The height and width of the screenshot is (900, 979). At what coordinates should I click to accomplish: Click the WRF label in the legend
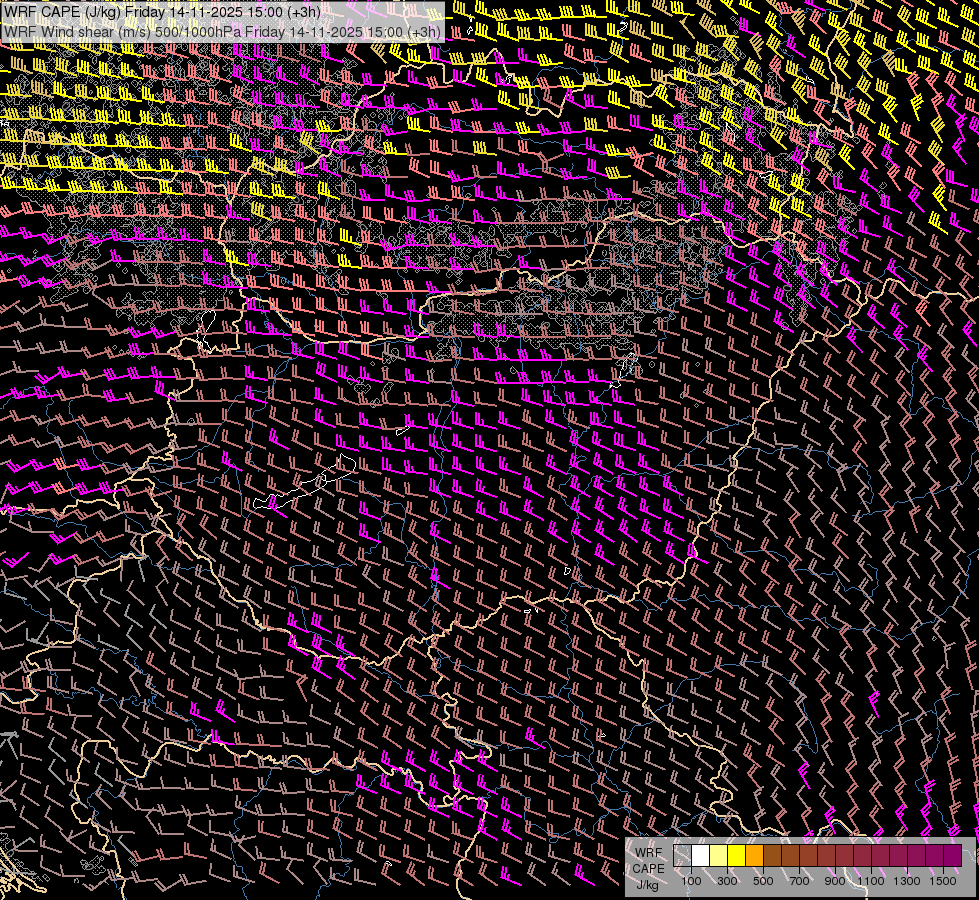coord(648,853)
